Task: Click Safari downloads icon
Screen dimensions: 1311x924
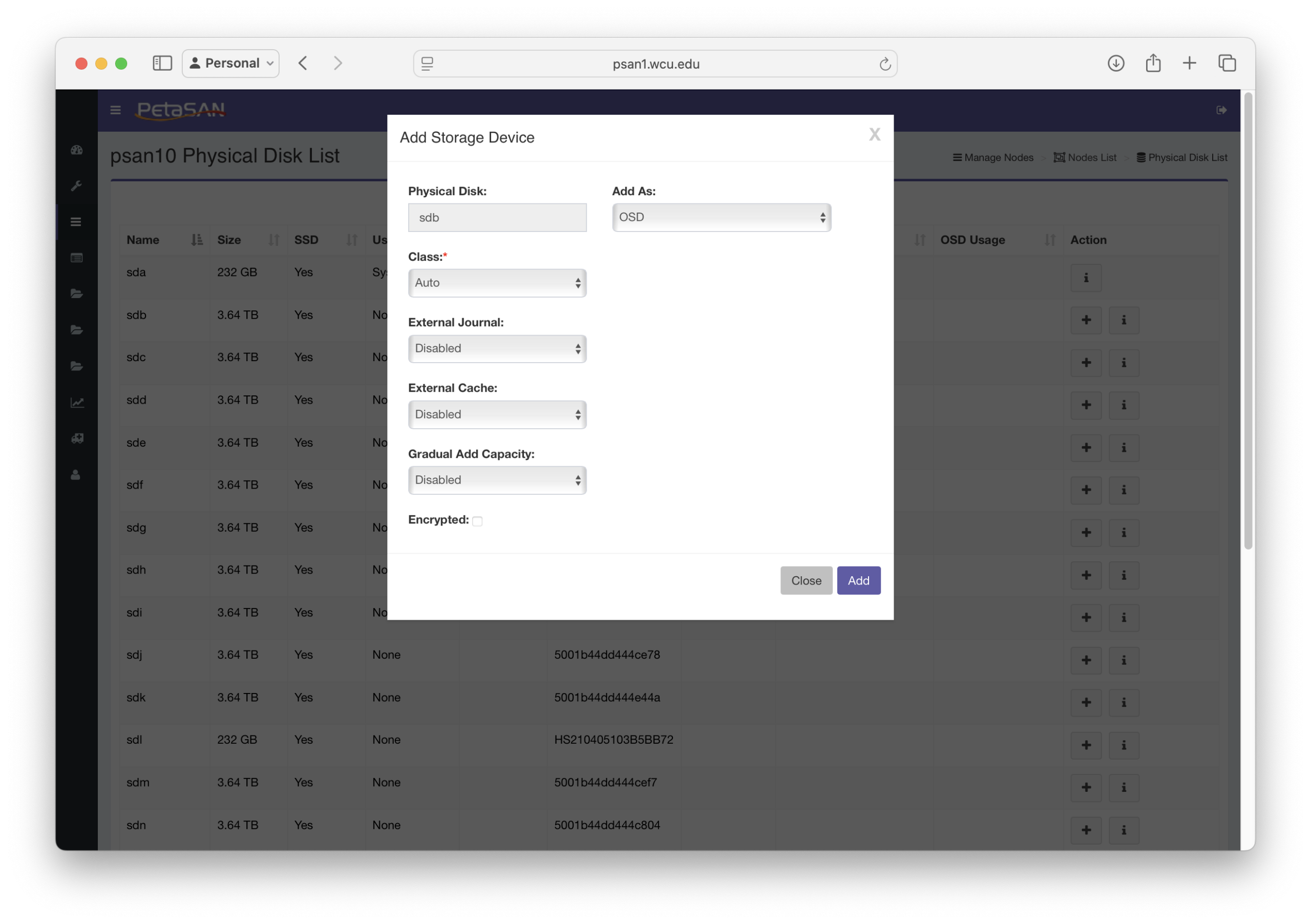Action: [1115, 64]
